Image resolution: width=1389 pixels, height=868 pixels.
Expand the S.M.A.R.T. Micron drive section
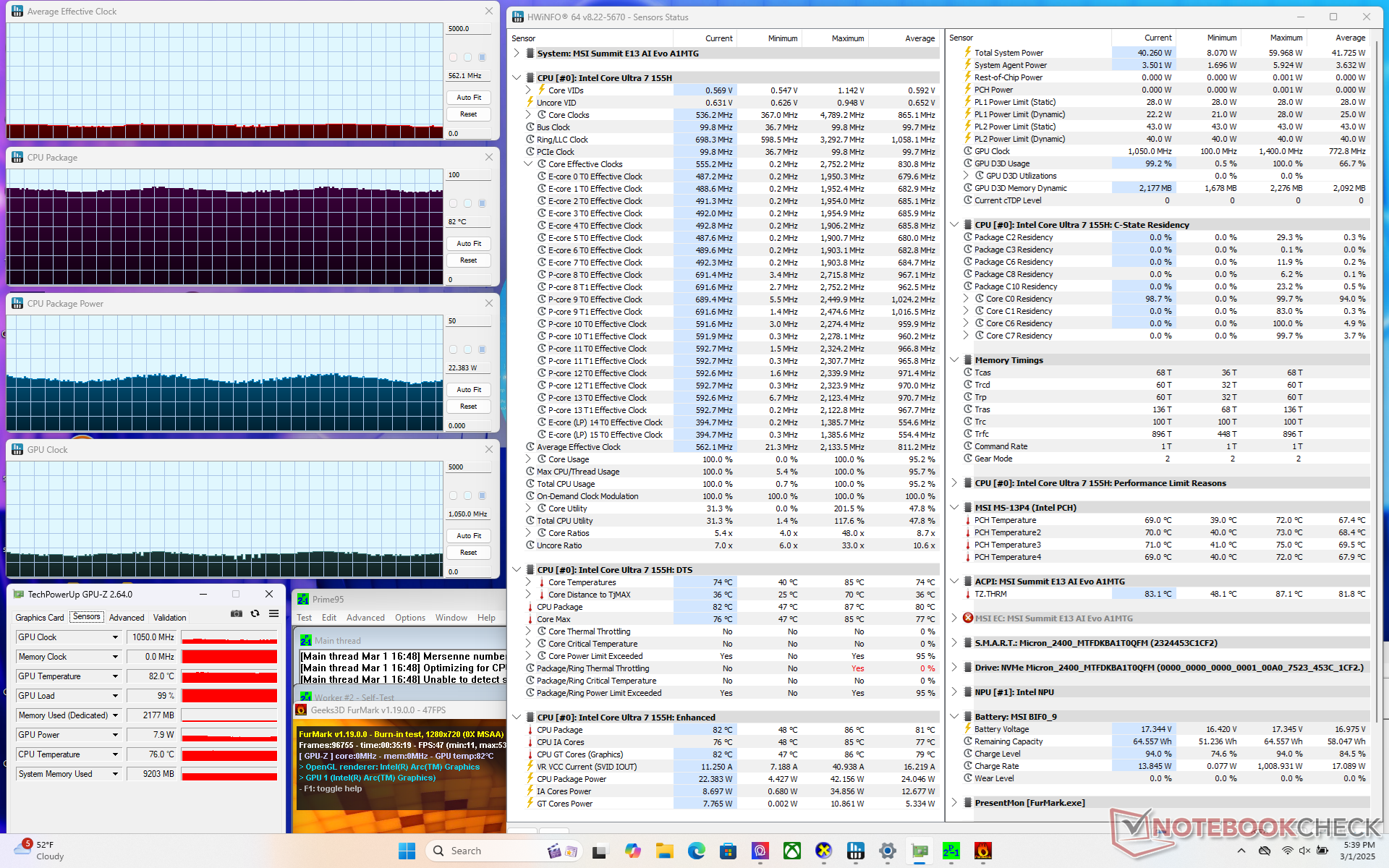[x=954, y=642]
